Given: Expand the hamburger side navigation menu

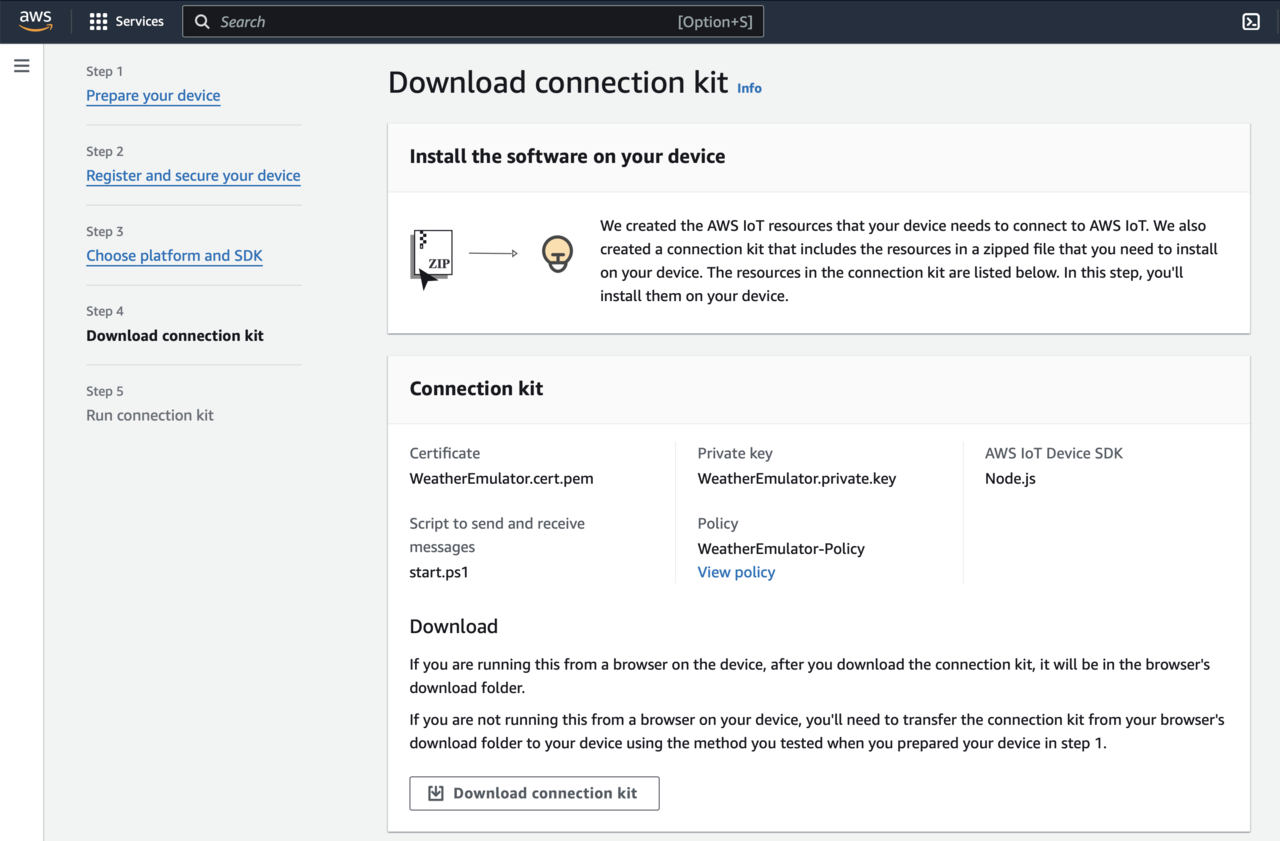Looking at the screenshot, I should tap(21, 66).
